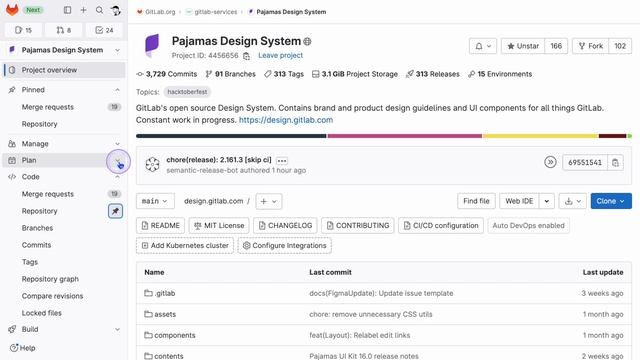Open CHANGELOG button

pyautogui.click(x=285, y=225)
